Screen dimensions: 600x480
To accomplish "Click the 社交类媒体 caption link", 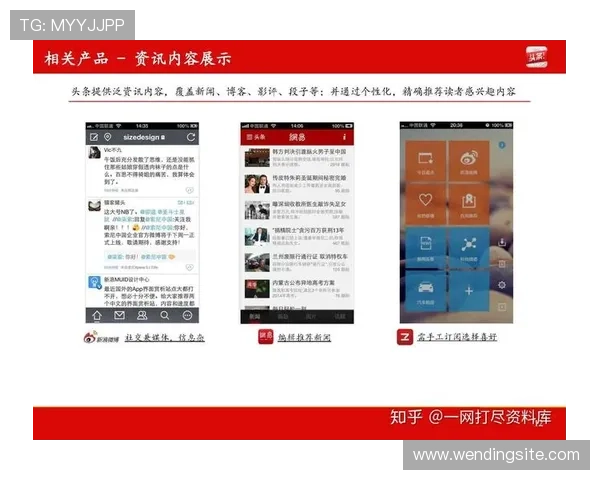I will click(165, 338).
